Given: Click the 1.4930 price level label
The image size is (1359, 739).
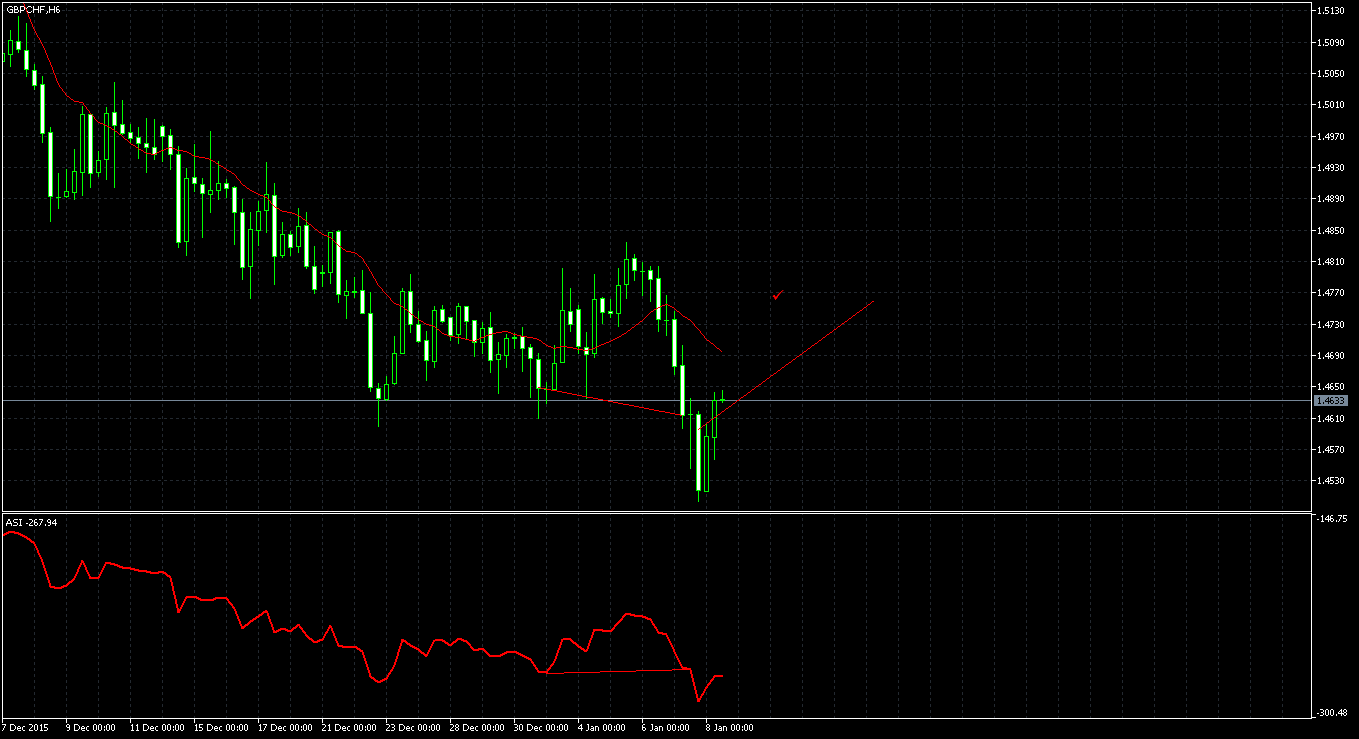Looking at the screenshot, I should 1331,167.
